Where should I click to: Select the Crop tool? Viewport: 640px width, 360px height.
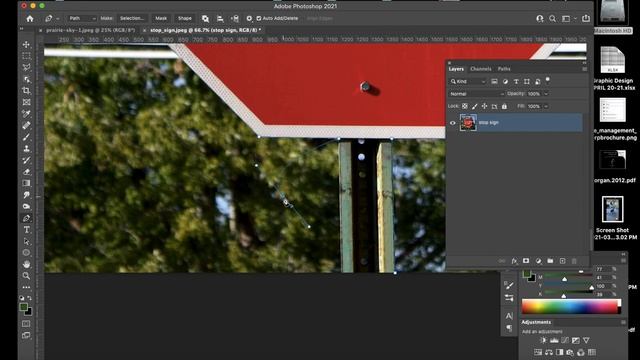tap(27, 91)
